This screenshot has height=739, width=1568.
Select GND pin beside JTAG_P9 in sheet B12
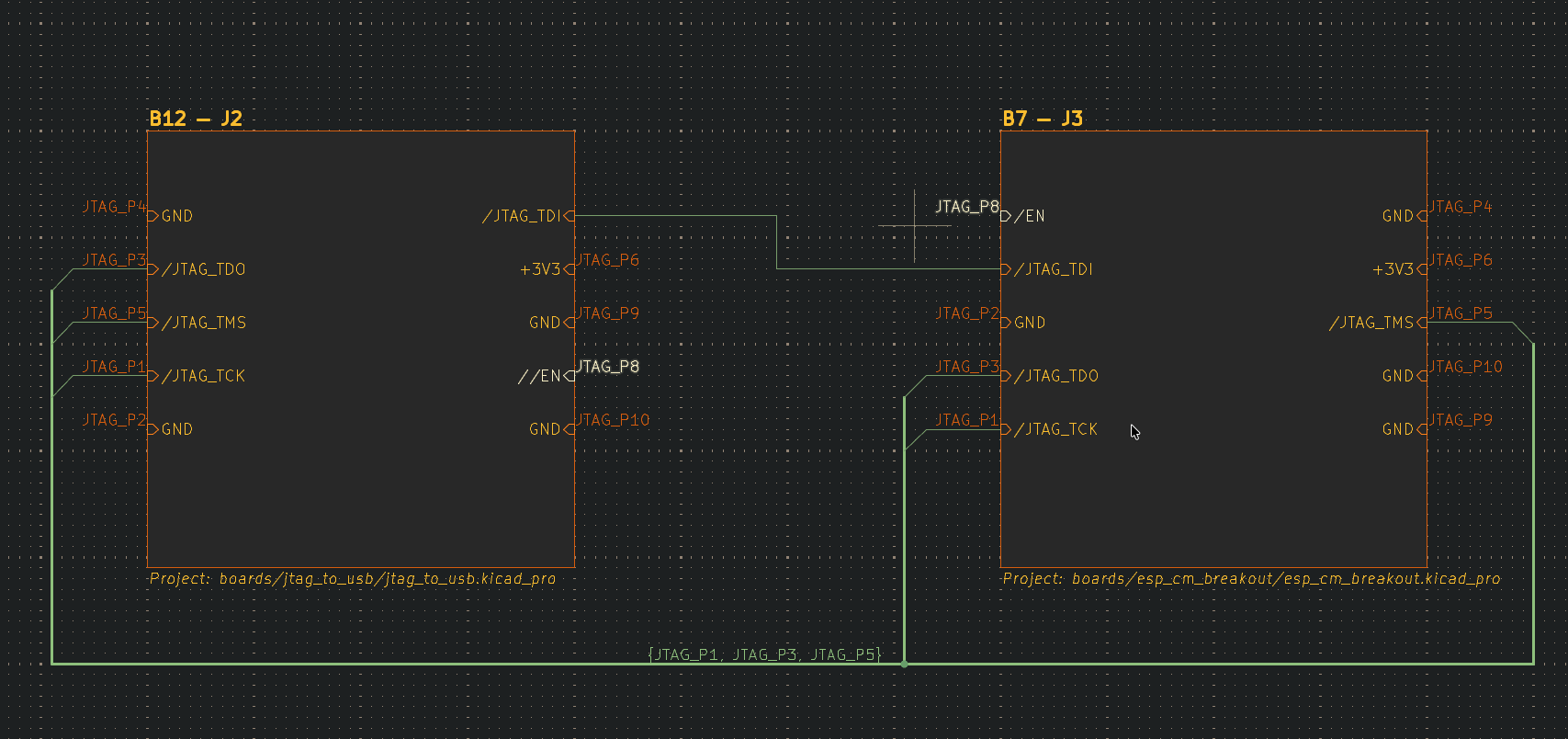tap(551, 323)
